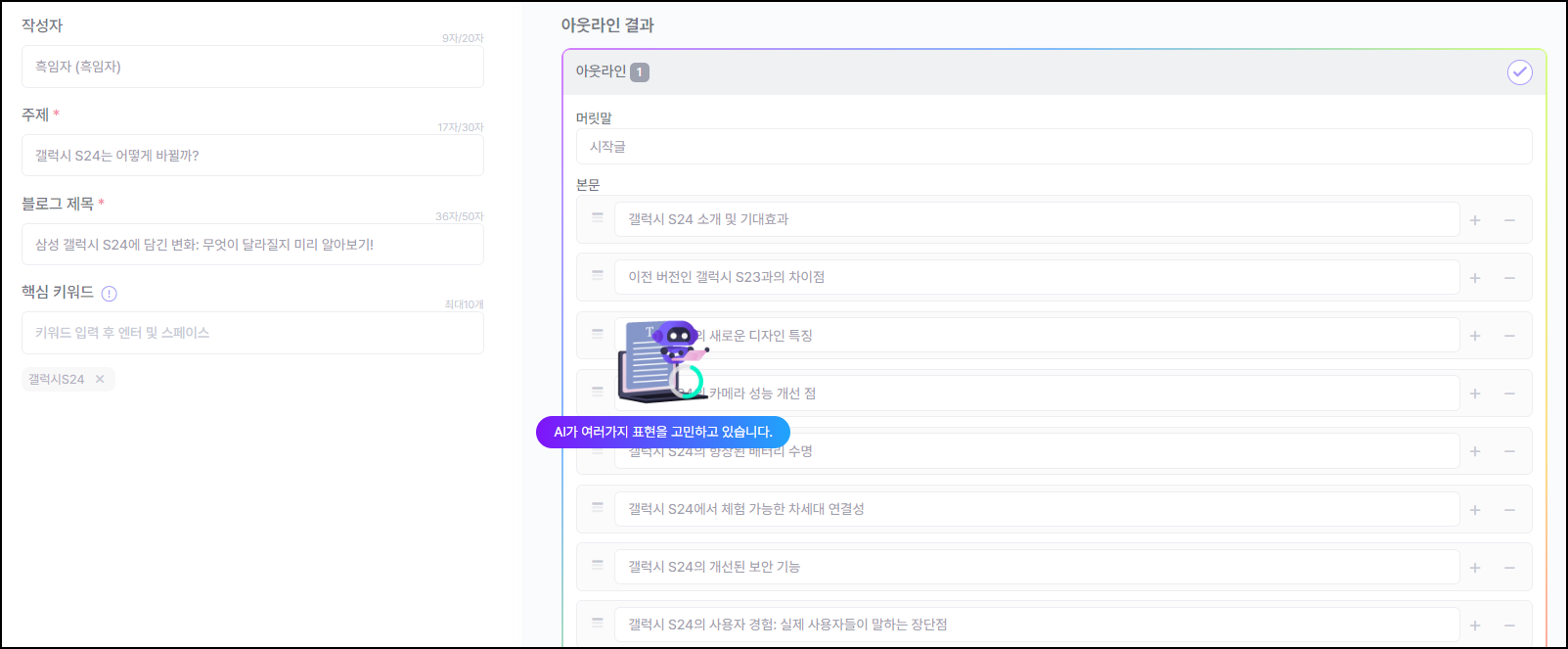Grab drag handle of 사용자 경험 row
Viewport: 1568px width, 649px height.
pos(597,623)
